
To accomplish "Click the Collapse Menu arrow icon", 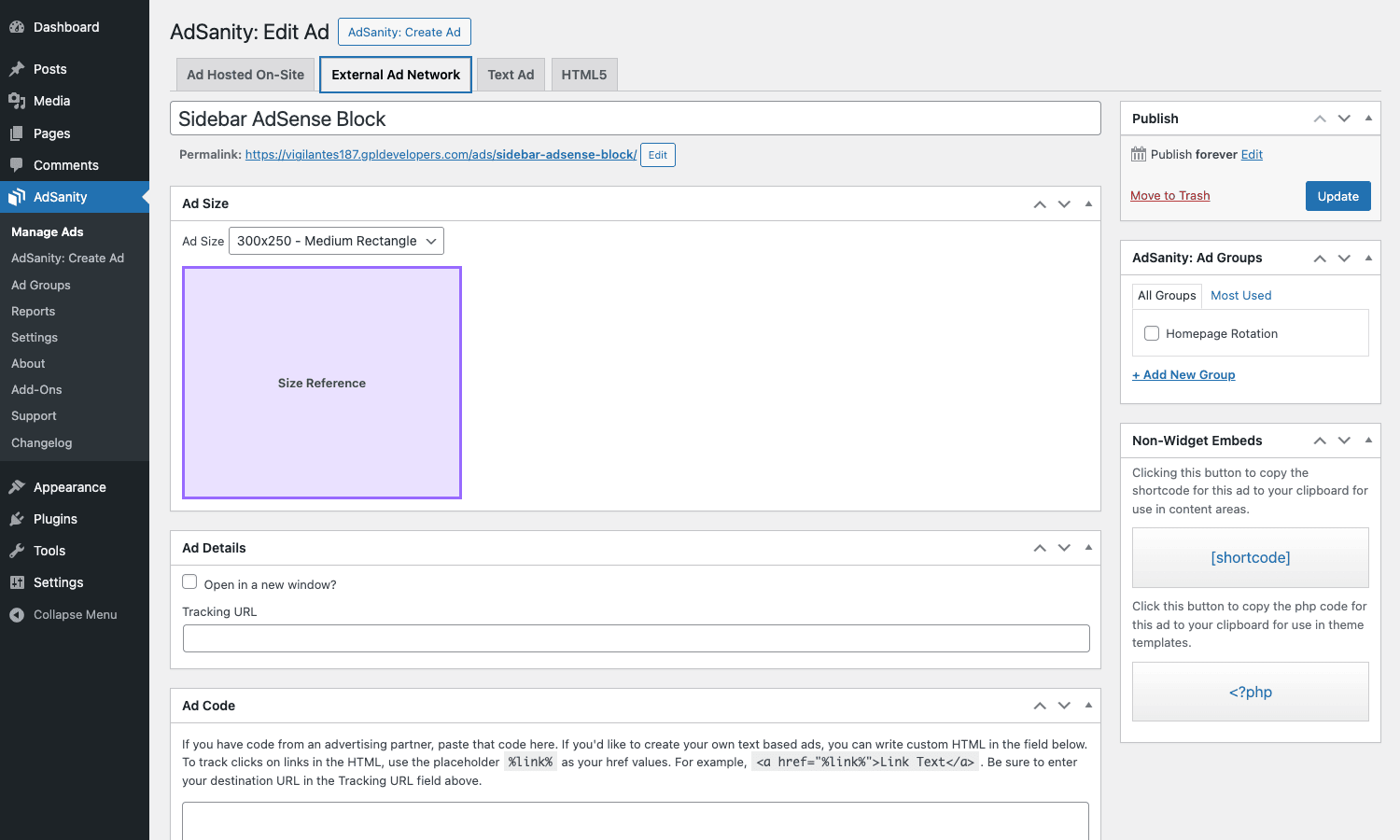I will pos(17,615).
